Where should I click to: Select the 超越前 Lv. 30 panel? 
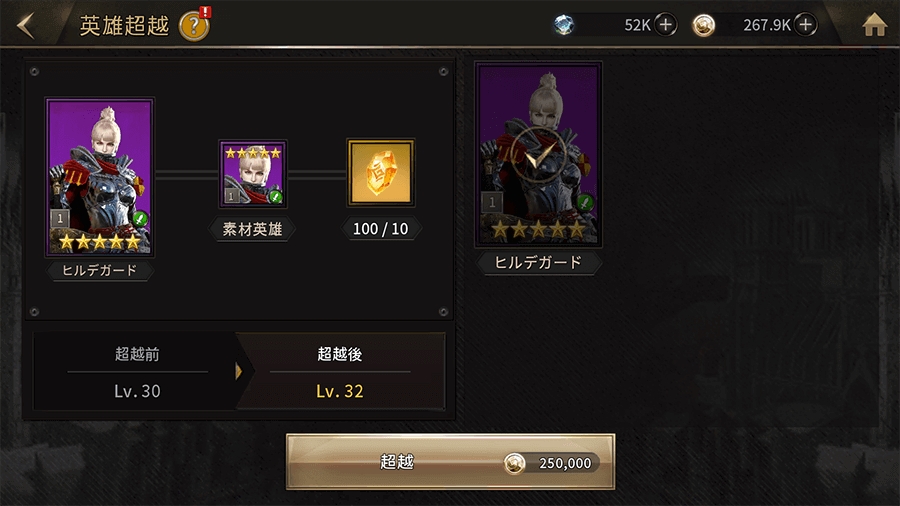coord(137,372)
